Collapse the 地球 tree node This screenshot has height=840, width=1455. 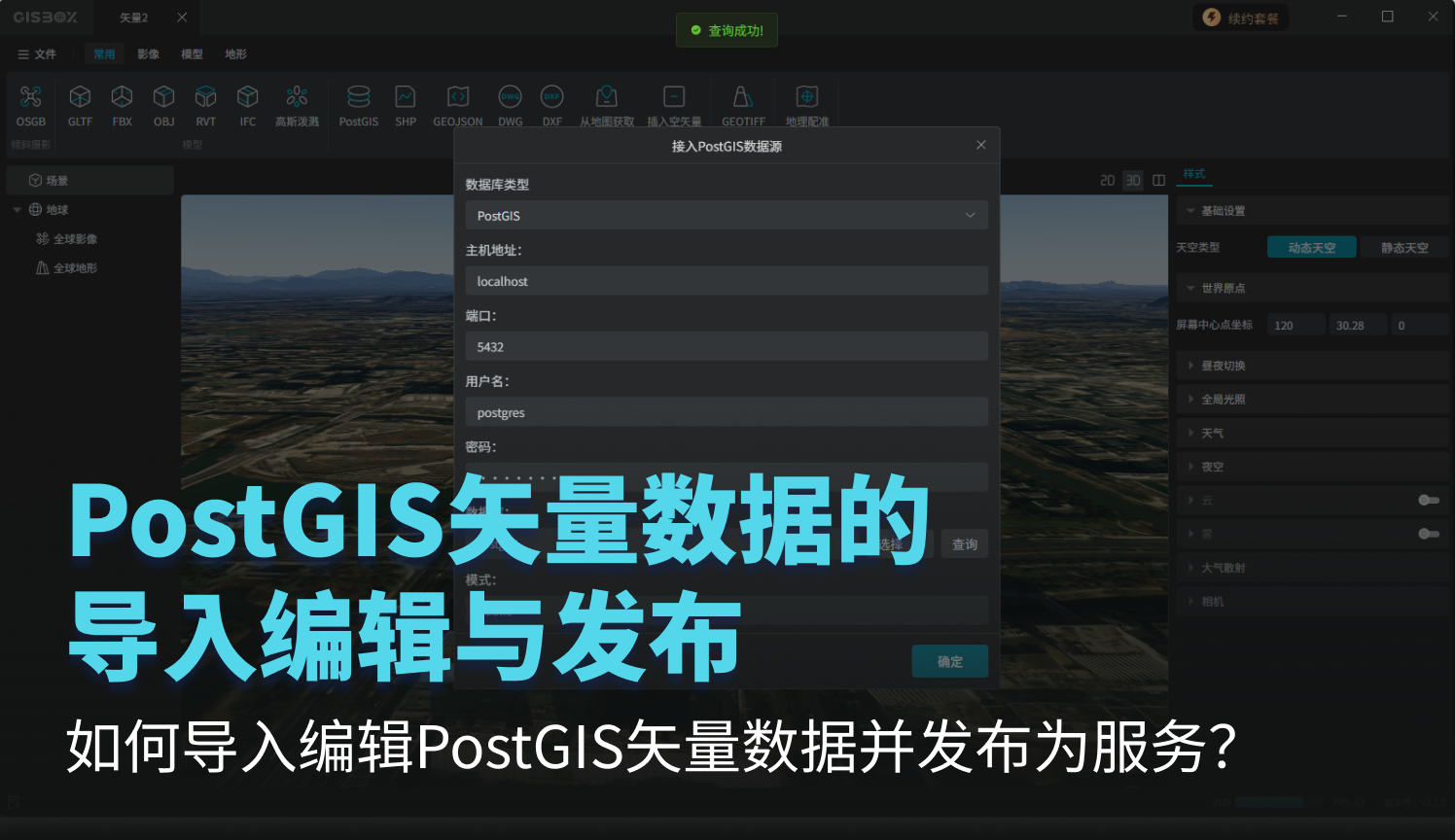[17, 210]
